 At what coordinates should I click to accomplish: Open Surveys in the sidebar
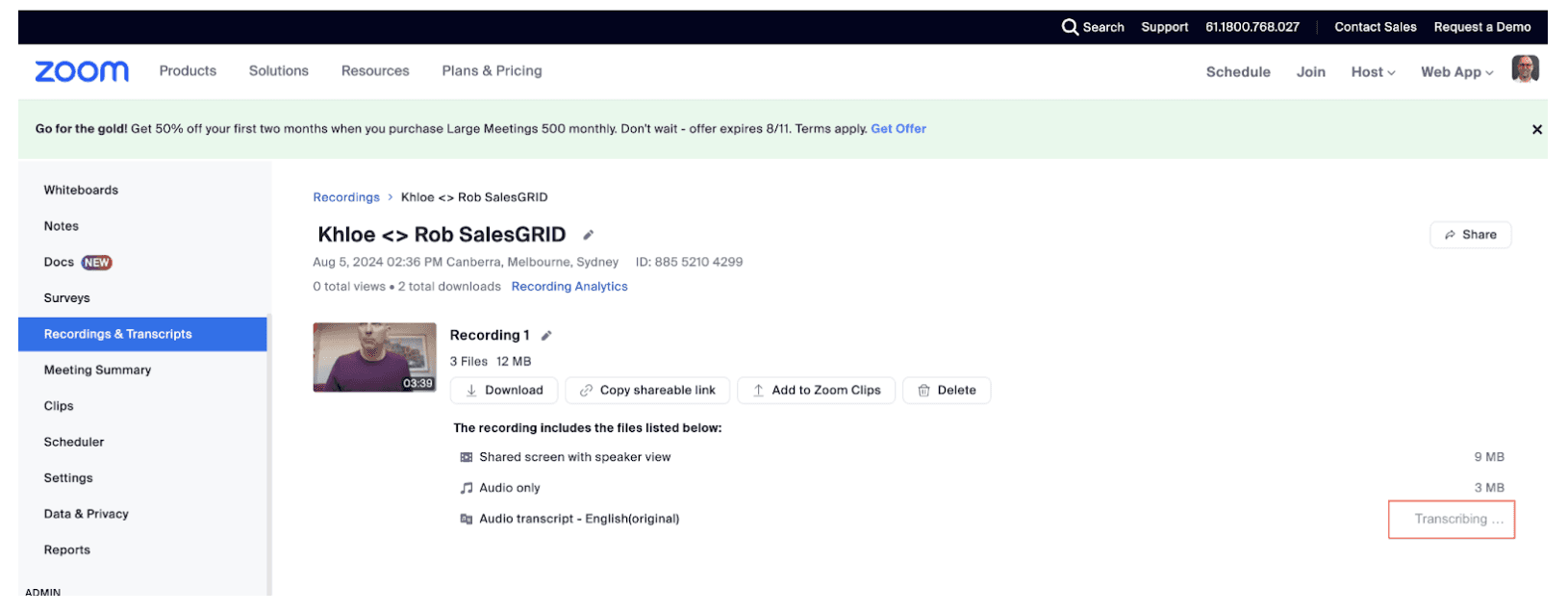(x=66, y=298)
